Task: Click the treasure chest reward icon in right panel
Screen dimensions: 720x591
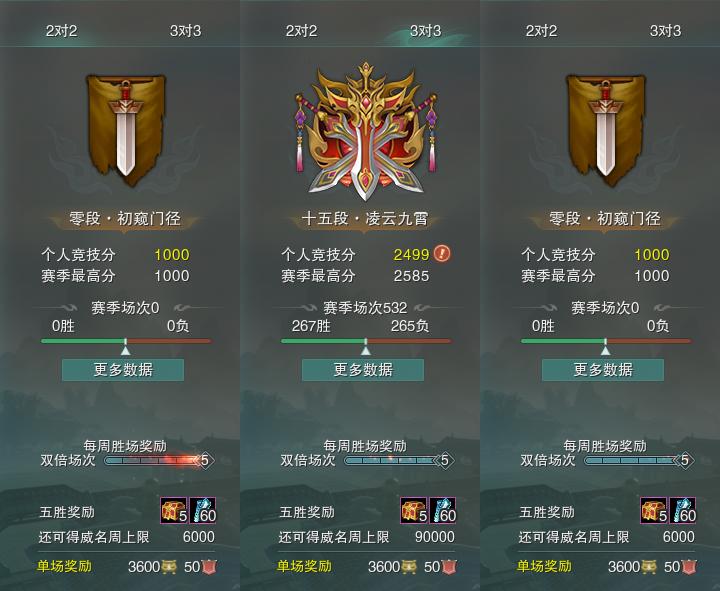Action: pyautogui.click(x=654, y=510)
